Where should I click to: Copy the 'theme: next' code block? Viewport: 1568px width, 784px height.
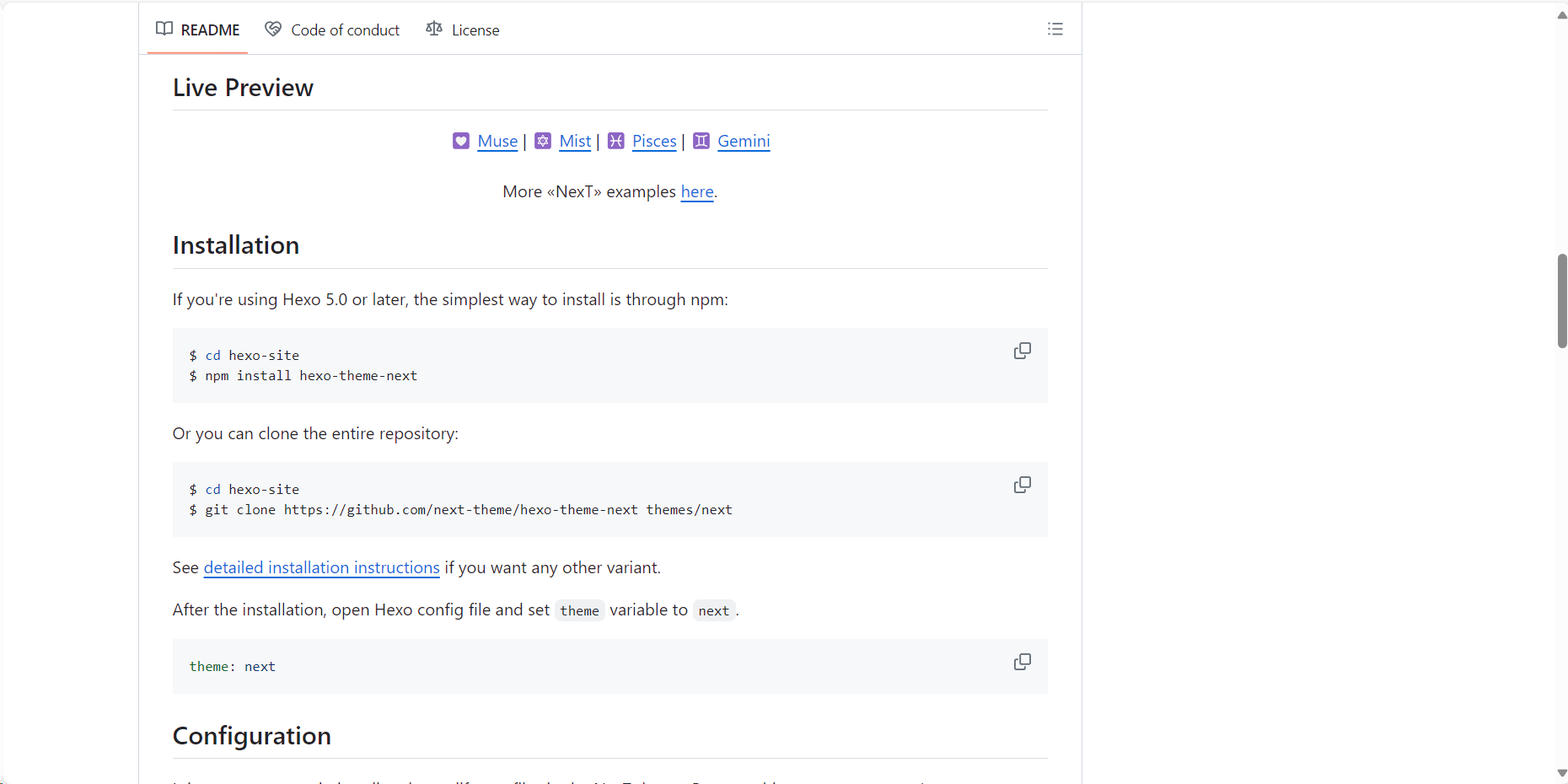[1022, 662]
